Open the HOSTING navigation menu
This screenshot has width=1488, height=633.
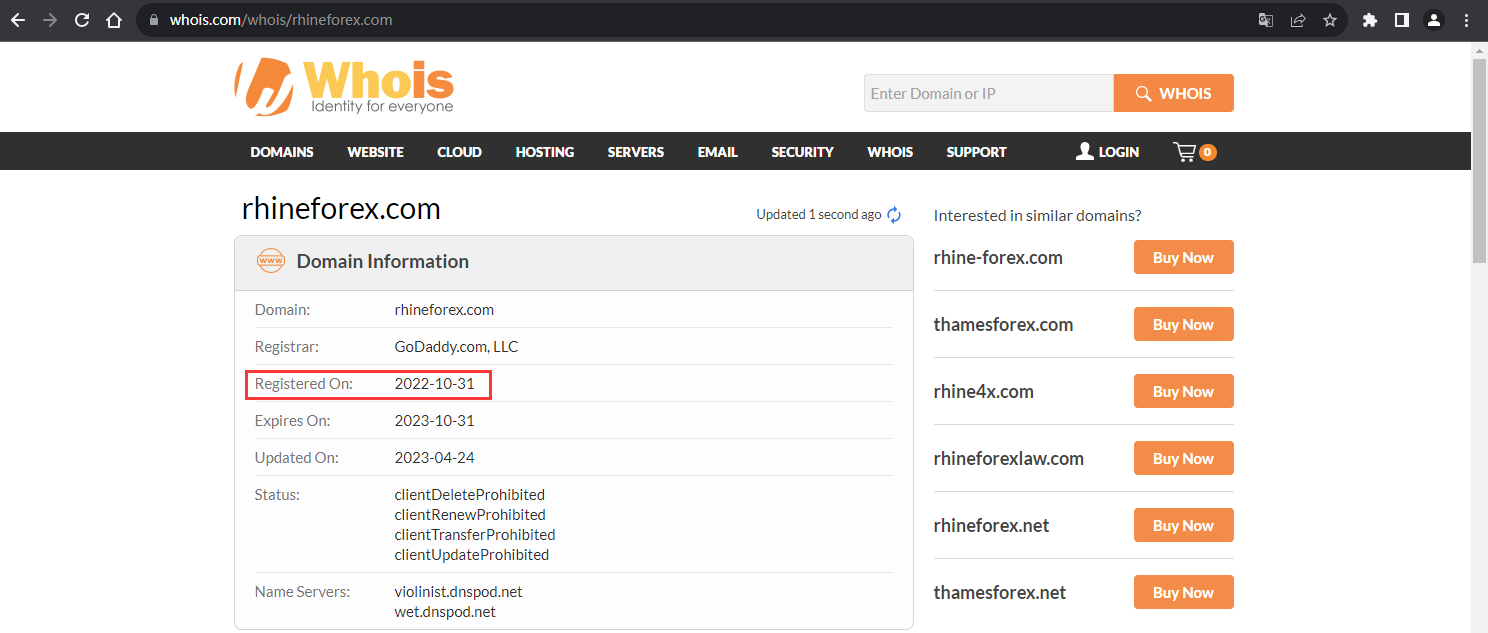(x=545, y=152)
